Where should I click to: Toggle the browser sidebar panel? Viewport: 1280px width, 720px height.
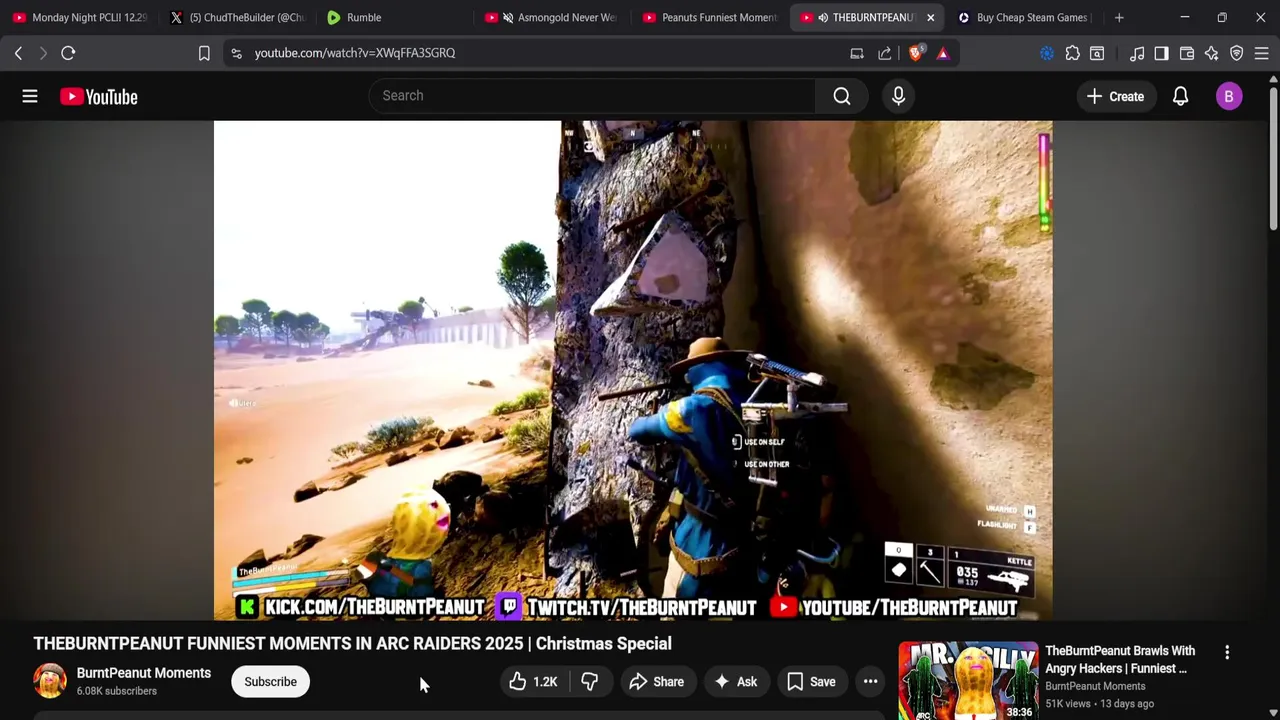click(x=1161, y=53)
